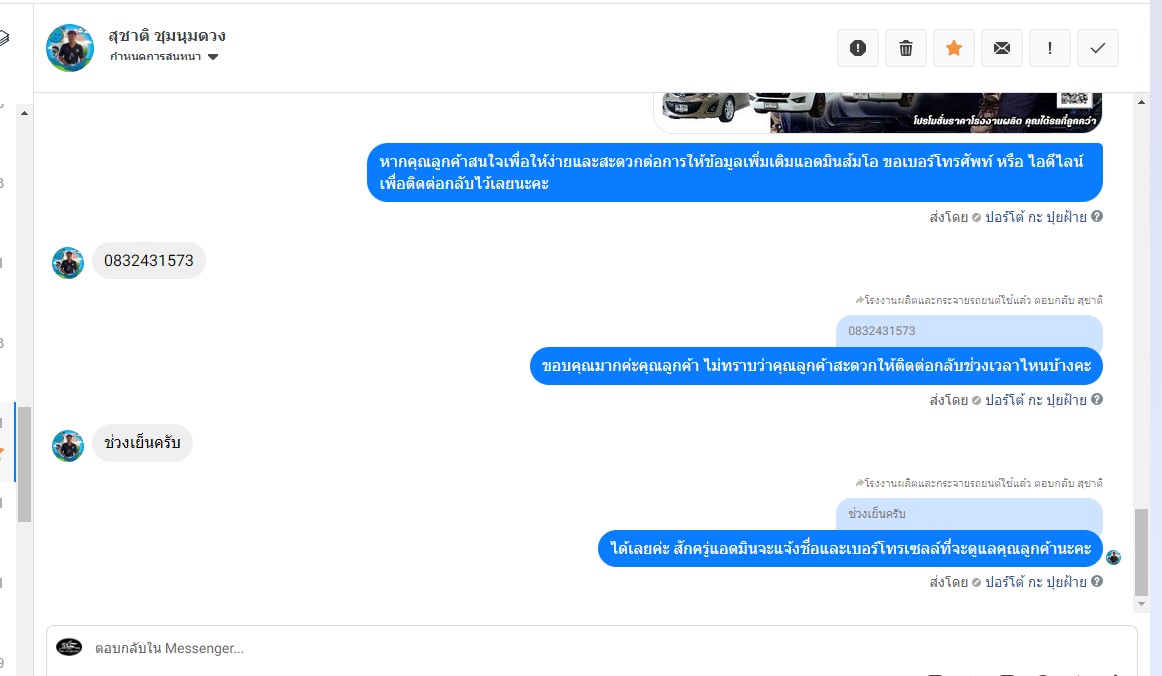Click the help icon beside first sender name
This screenshot has width=1162, height=676.
point(1097,216)
